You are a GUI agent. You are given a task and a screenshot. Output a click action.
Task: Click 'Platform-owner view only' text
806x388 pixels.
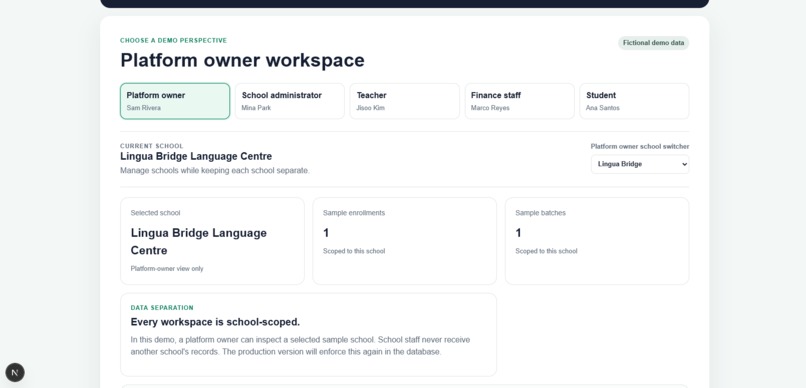click(167, 269)
